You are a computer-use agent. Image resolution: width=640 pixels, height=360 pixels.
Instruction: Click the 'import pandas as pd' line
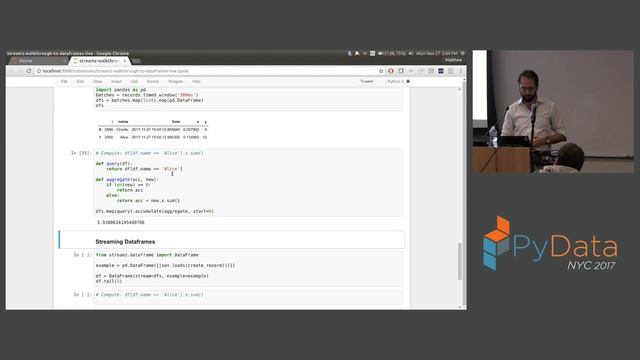pos(121,90)
